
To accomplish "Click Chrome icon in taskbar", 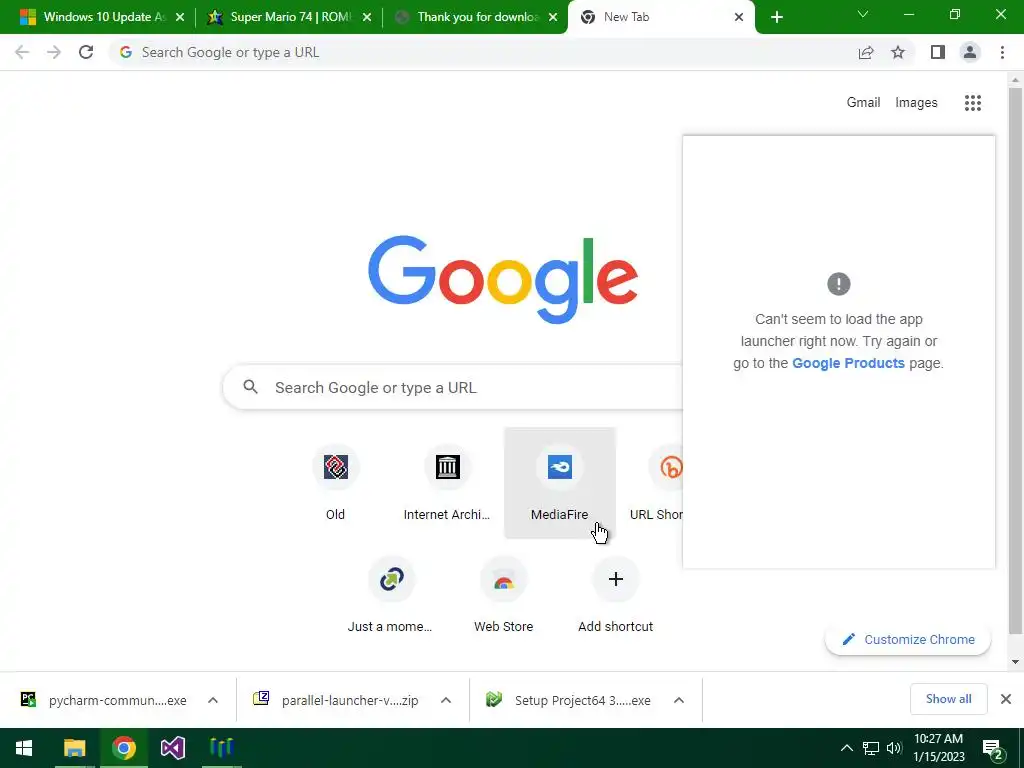I will point(123,748).
